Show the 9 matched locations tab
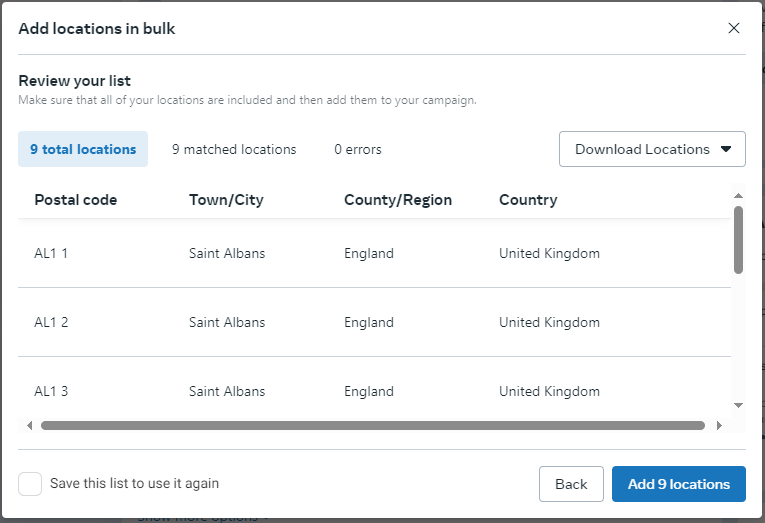 point(234,149)
